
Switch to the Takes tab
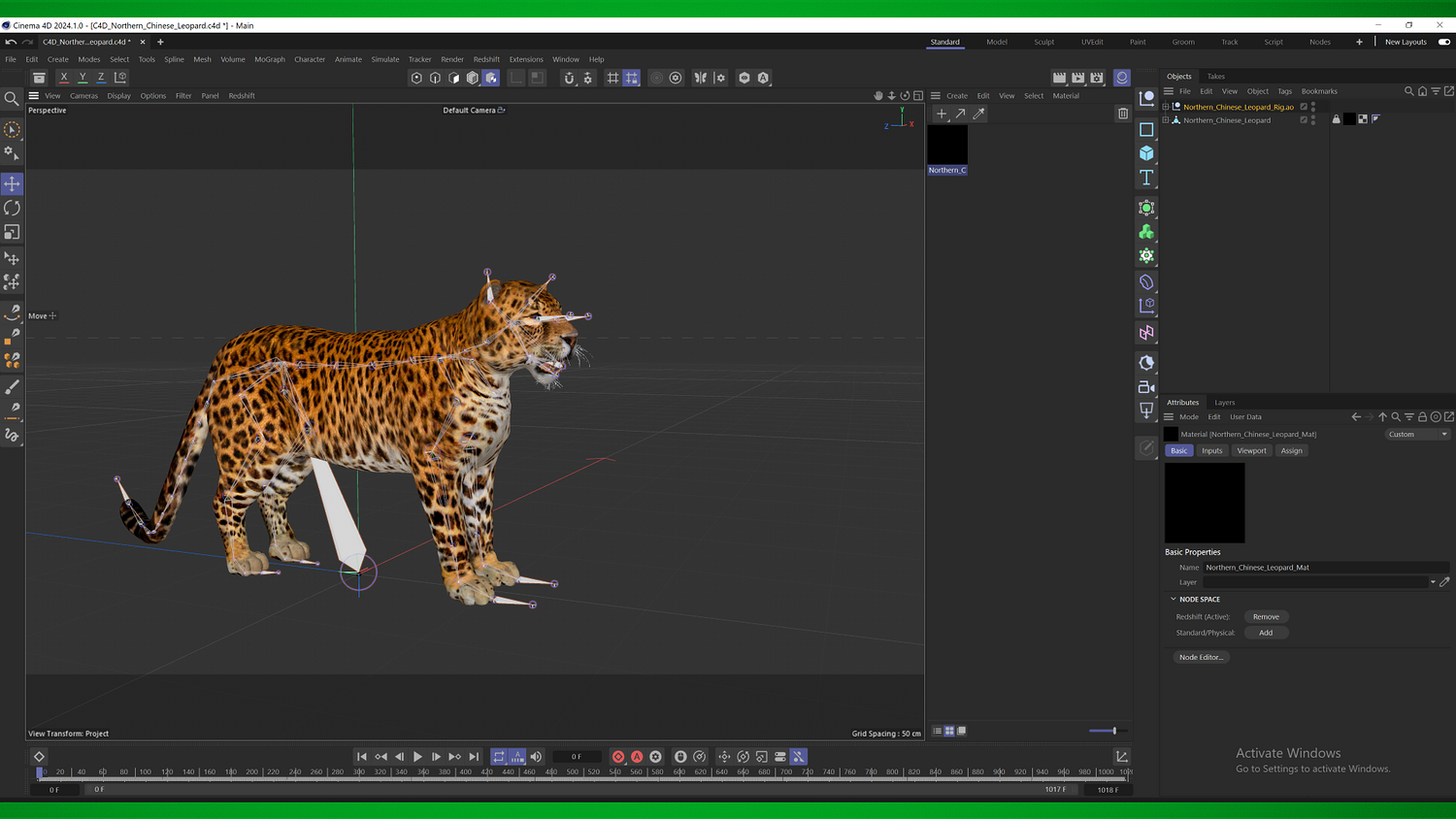click(1215, 76)
